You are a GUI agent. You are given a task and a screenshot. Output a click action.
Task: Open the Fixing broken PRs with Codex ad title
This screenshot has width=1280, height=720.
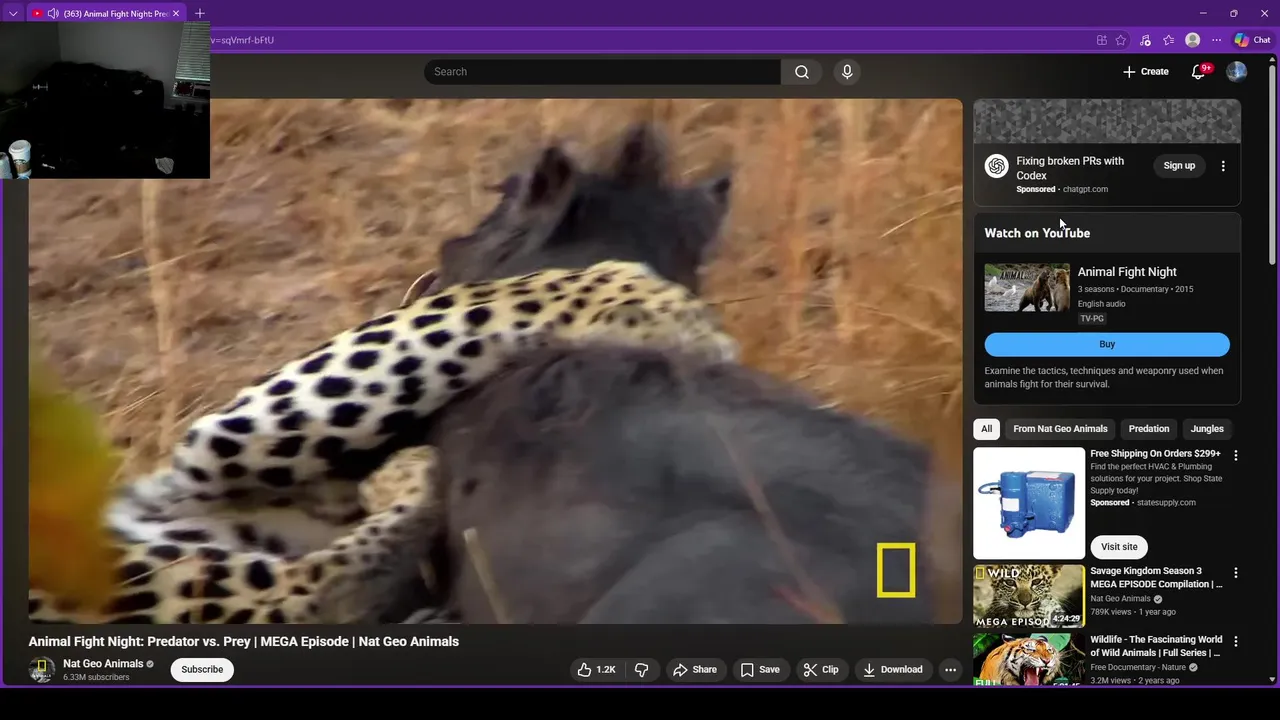[x=1070, y=168]
